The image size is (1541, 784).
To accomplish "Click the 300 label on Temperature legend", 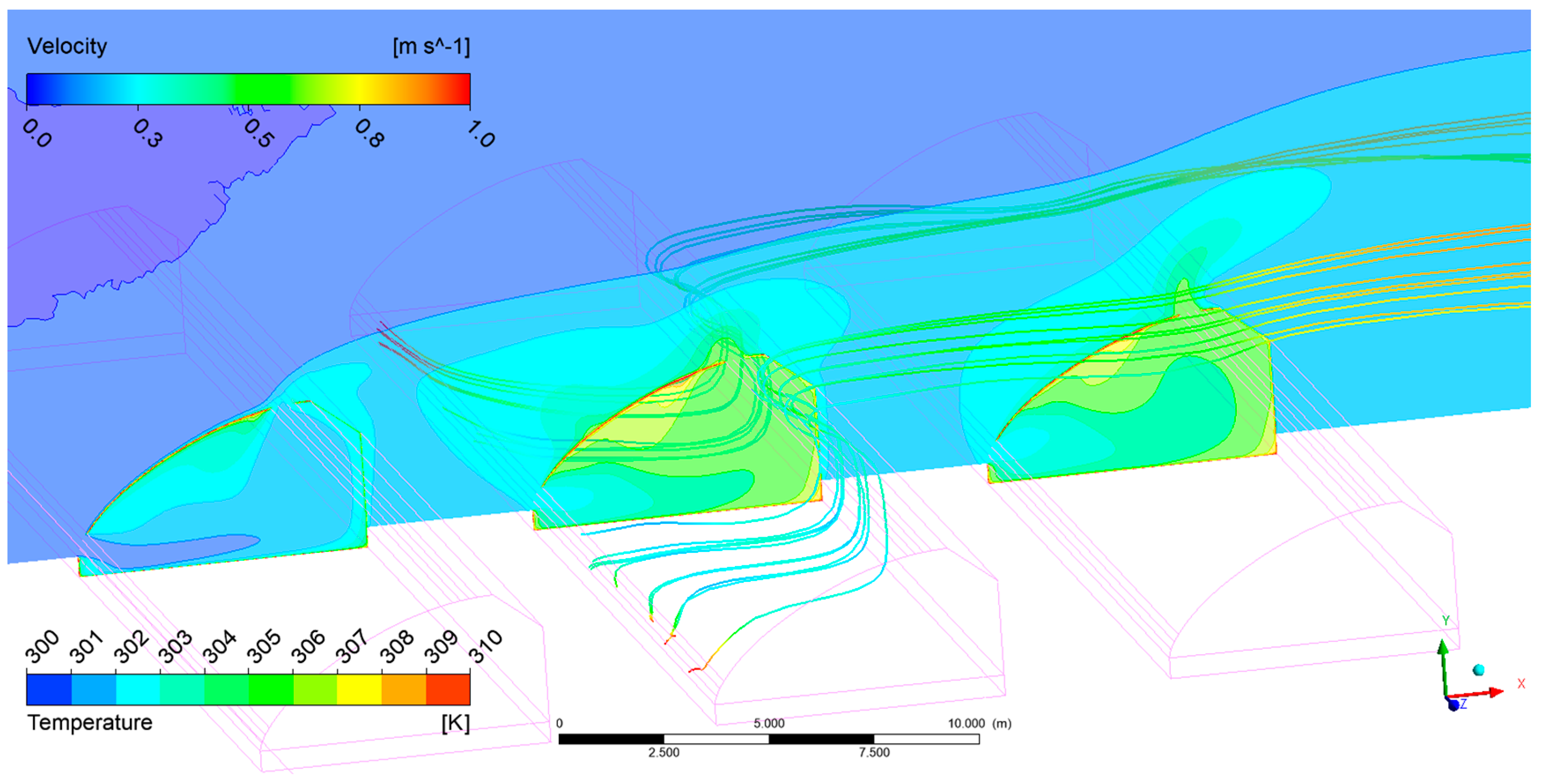I will point(42,647).
